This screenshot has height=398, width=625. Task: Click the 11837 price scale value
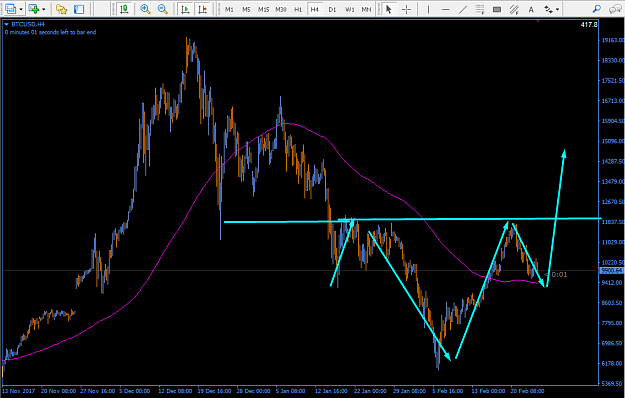tap(613, 222)
